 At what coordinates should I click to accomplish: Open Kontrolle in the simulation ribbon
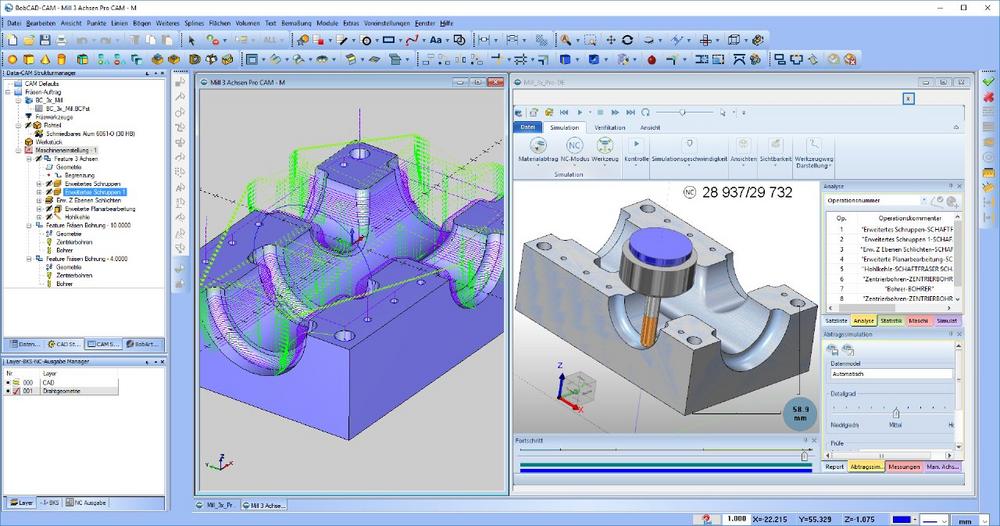[636, 150]
